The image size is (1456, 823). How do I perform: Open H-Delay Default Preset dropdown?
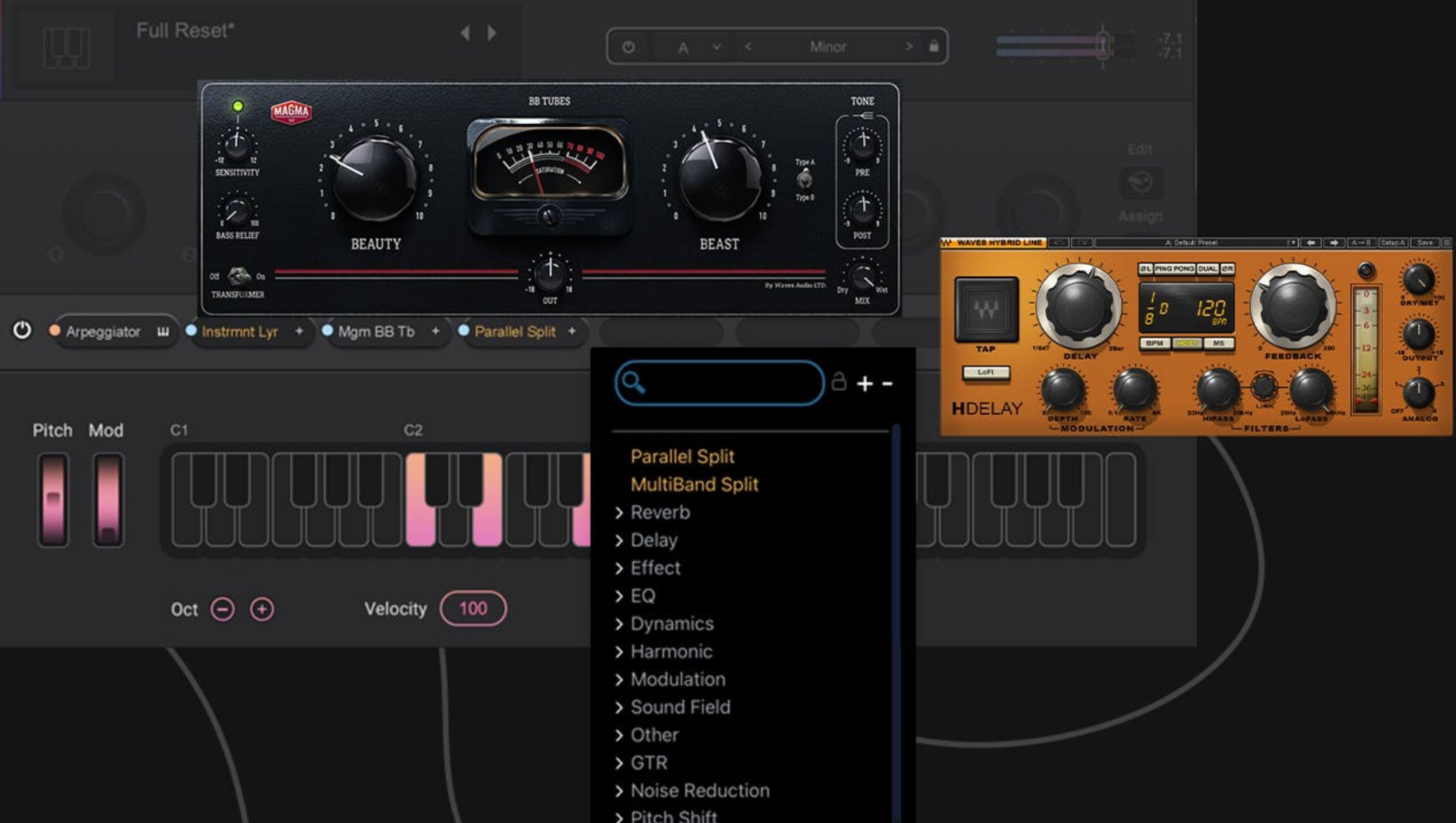point(1196,243)
